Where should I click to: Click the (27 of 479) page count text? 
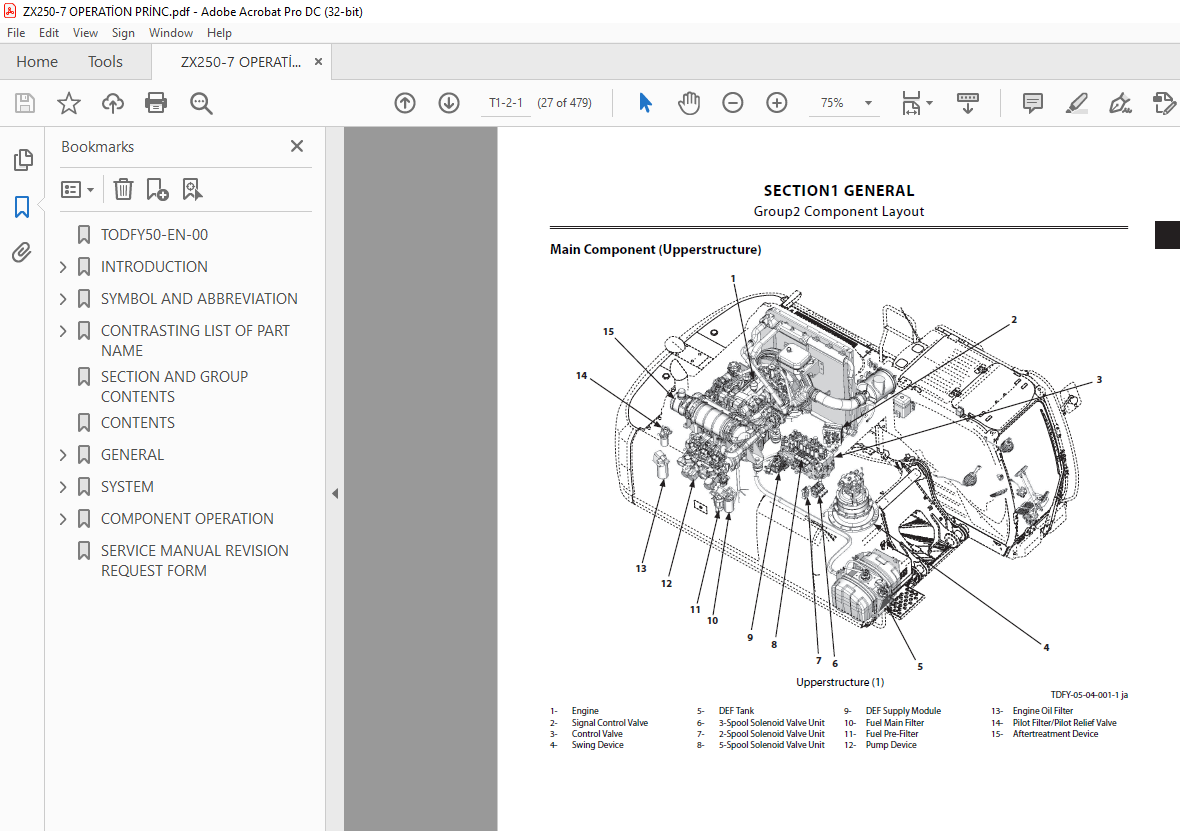564,103
